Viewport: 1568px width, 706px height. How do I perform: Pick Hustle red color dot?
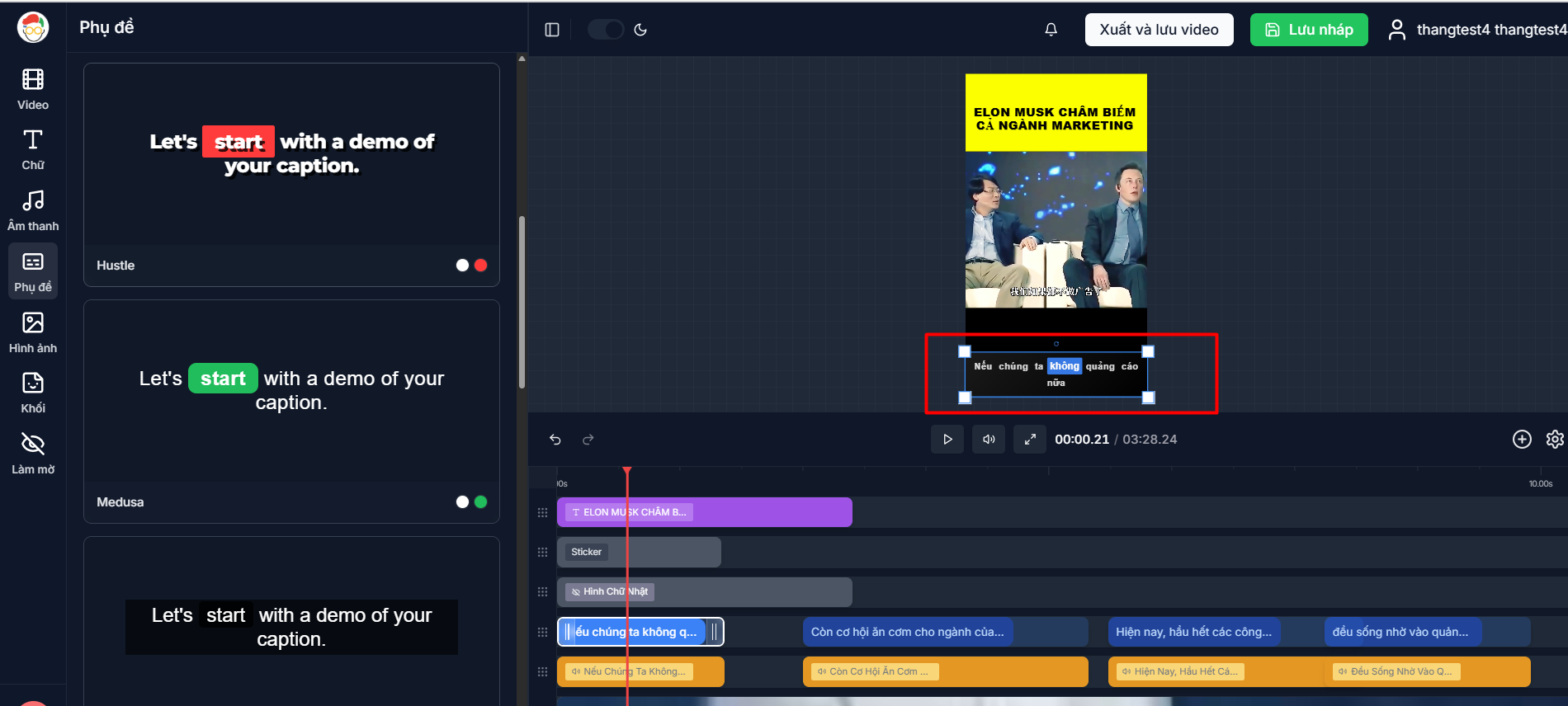click(481, 265)
